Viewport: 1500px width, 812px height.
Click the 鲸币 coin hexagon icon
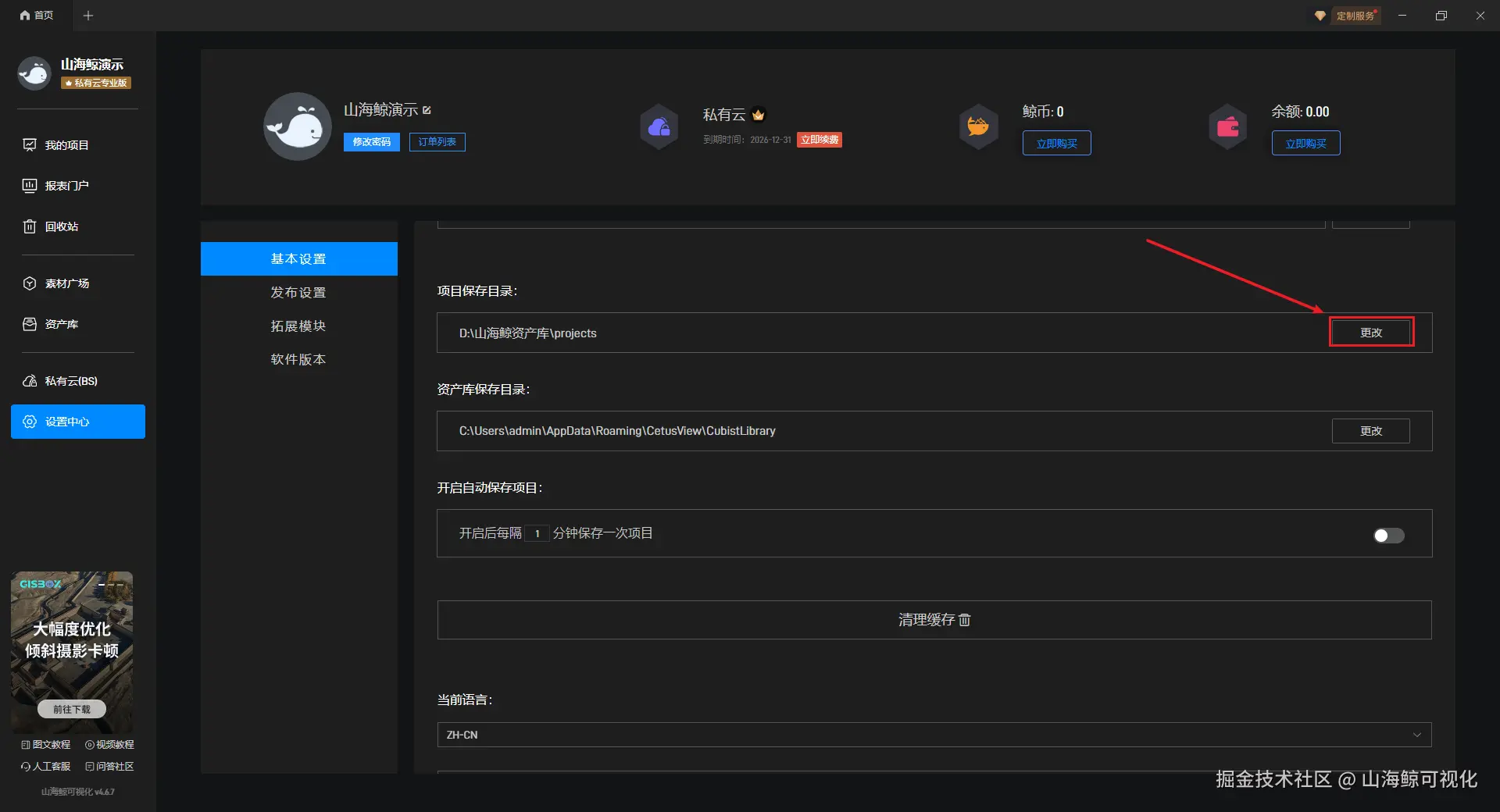(978, 126)
